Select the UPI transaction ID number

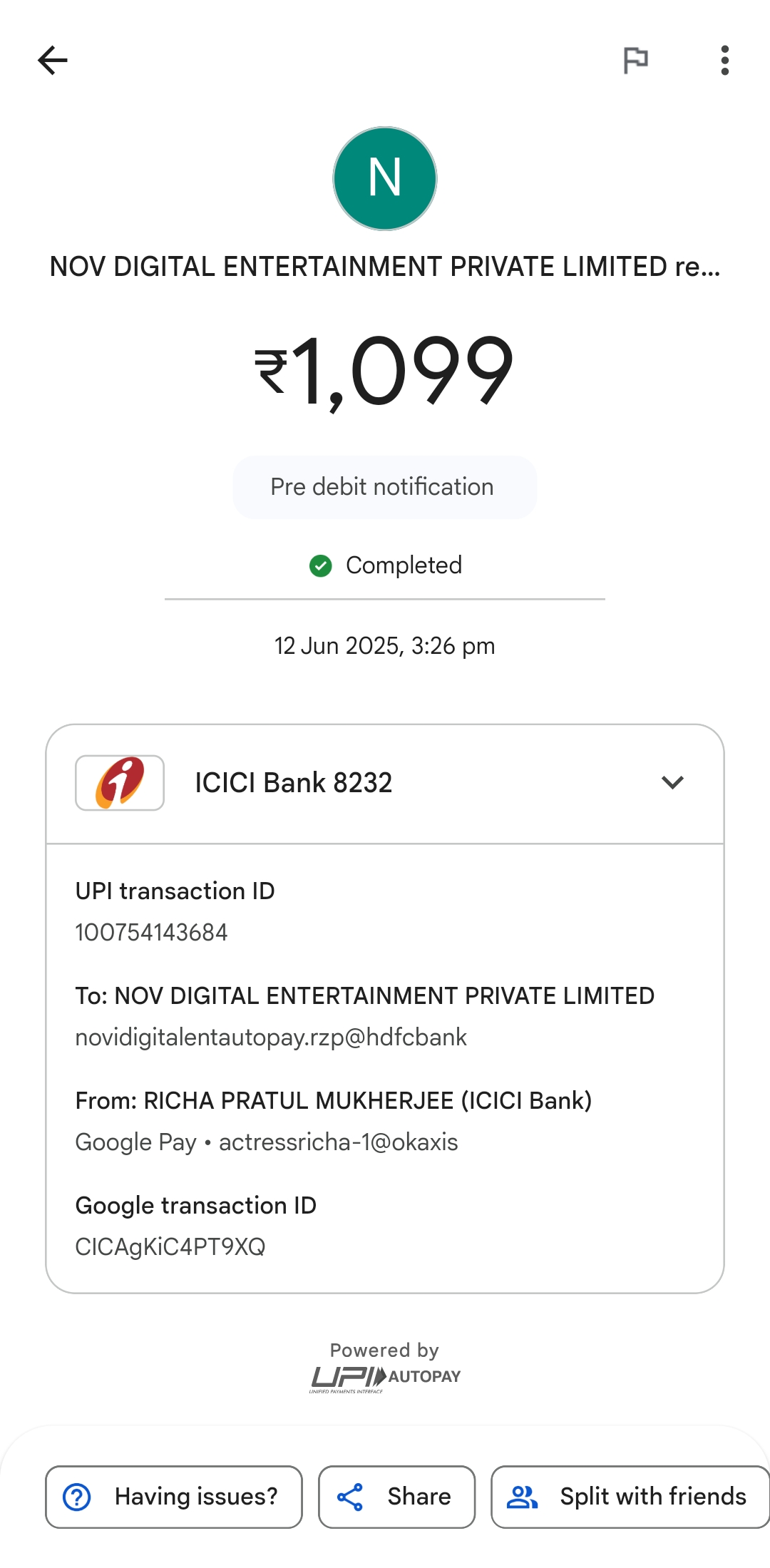click(x=152, y=933)
